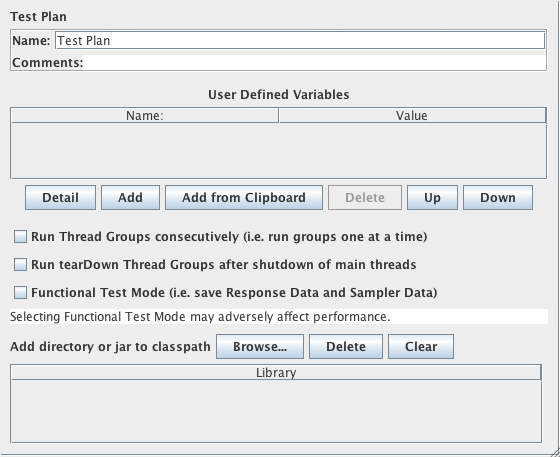
Task: Enable Run Thread Groups consecutively
Action: [20, 237]
